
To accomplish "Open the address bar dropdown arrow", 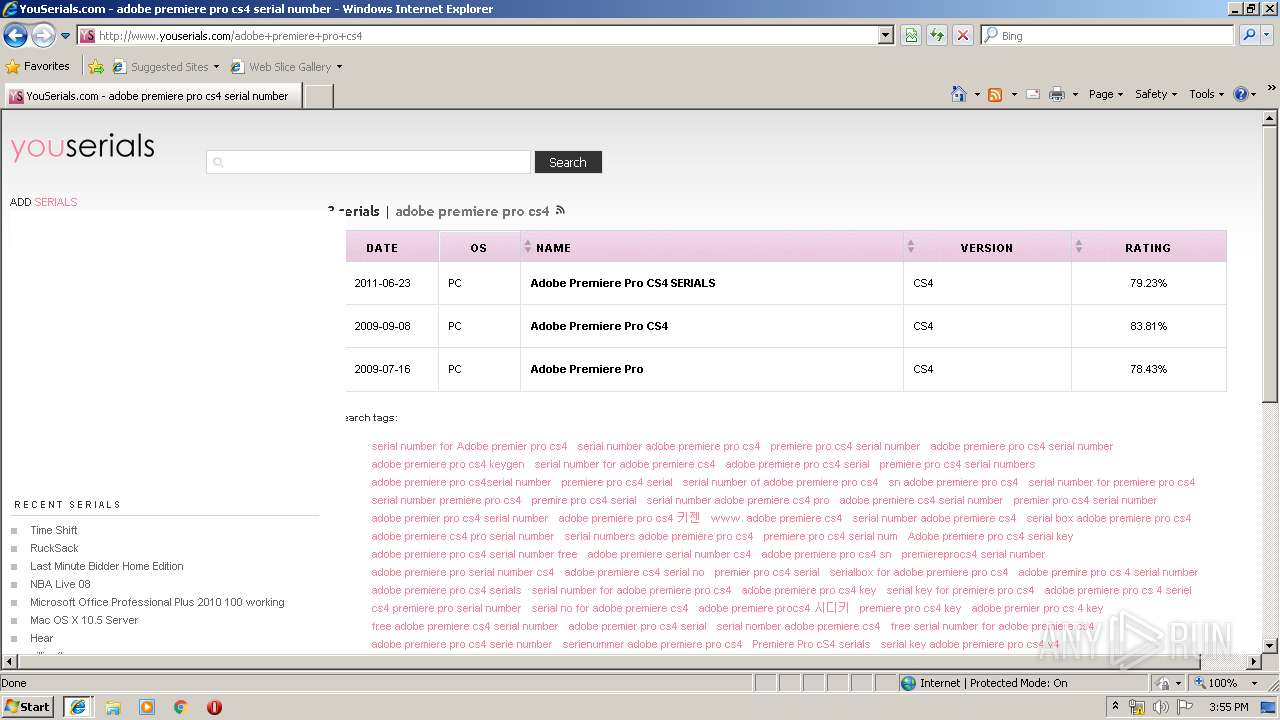I will tap(885, 35).
